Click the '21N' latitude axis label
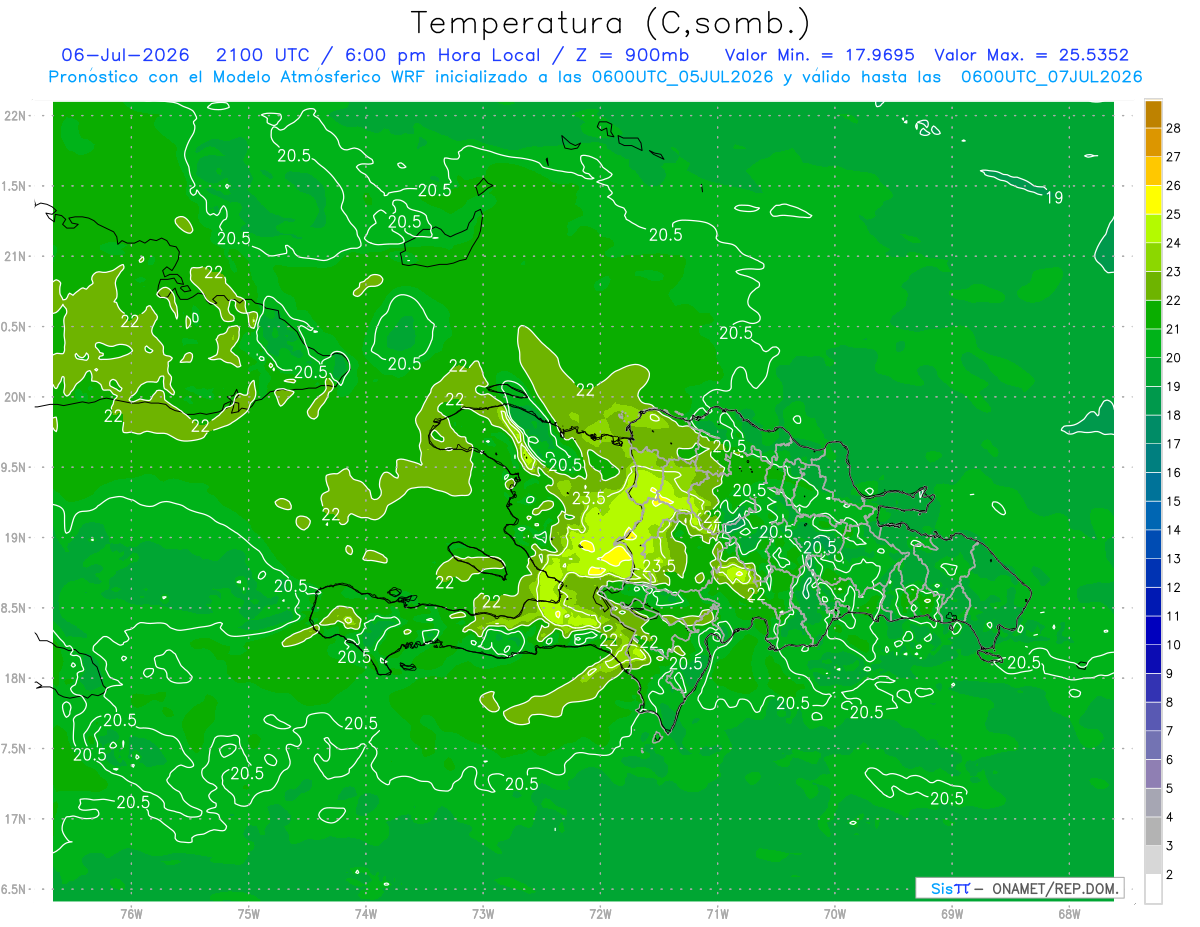This screenshot has width=1200, height=927. [x=16, y=256]
